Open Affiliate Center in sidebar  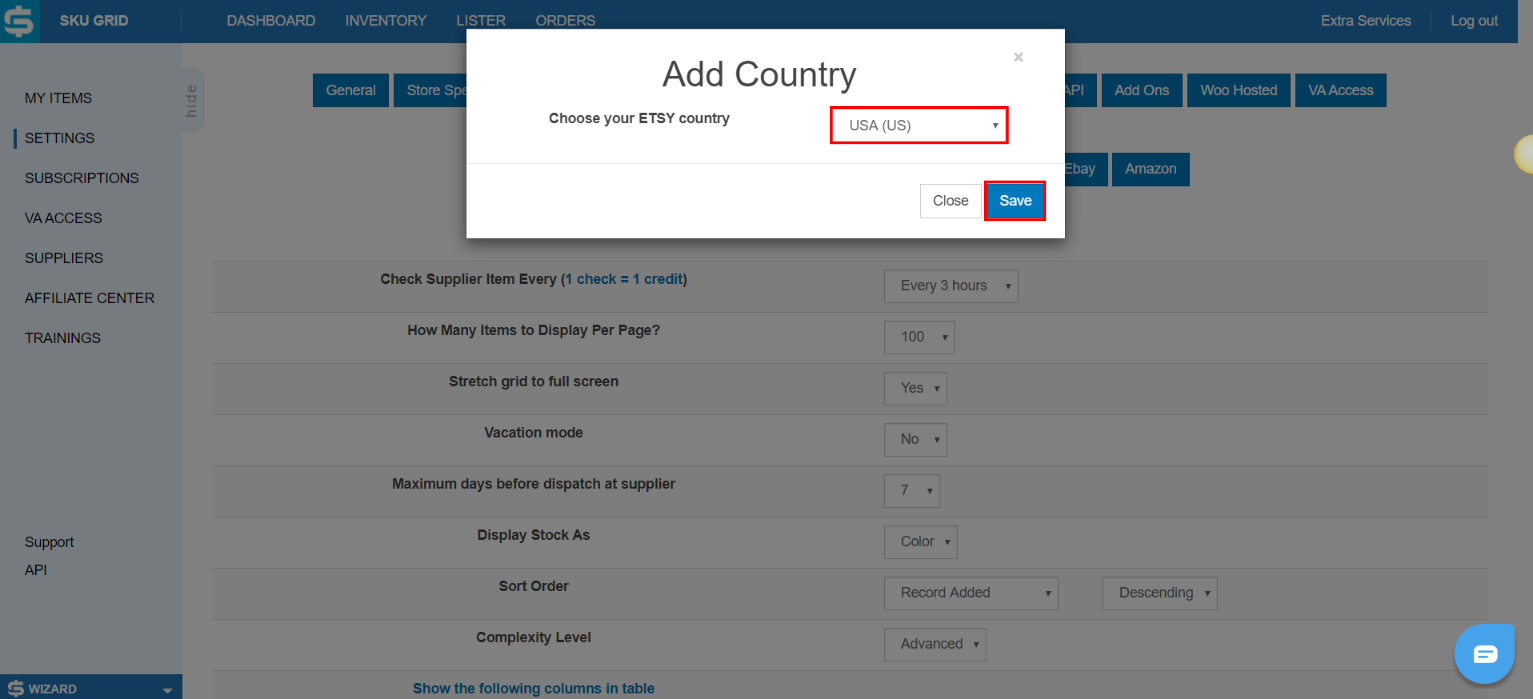90,298
